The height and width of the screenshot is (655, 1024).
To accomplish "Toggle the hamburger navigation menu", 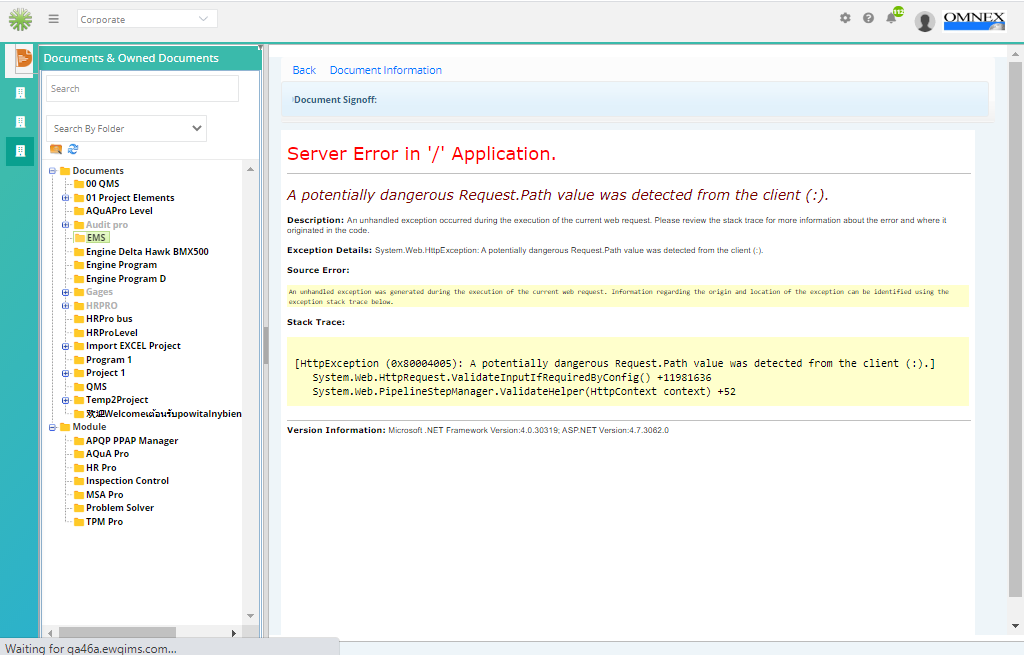I will coord(54,19).
